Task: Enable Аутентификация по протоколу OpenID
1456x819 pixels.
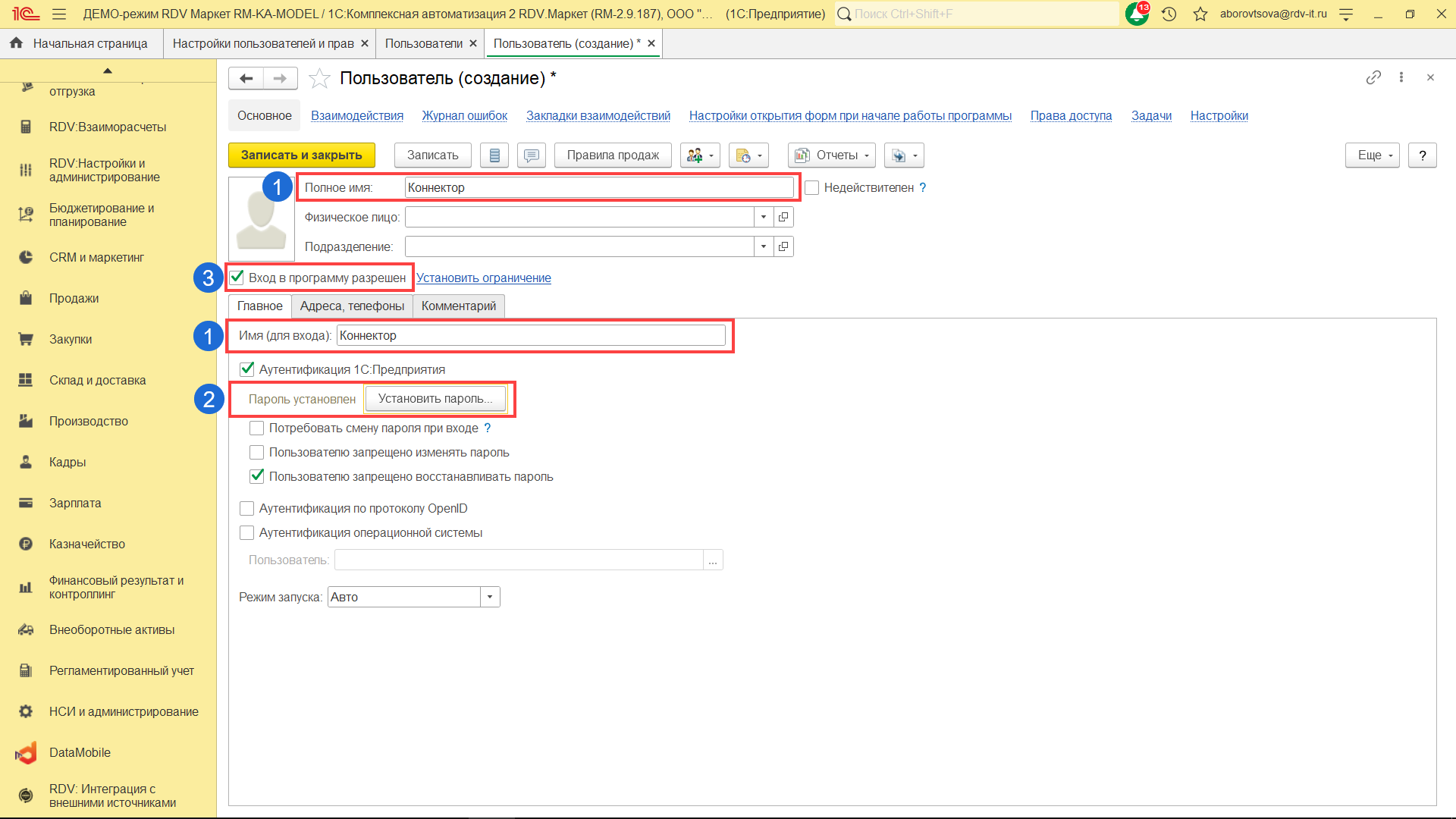Action: pos(247,508)
